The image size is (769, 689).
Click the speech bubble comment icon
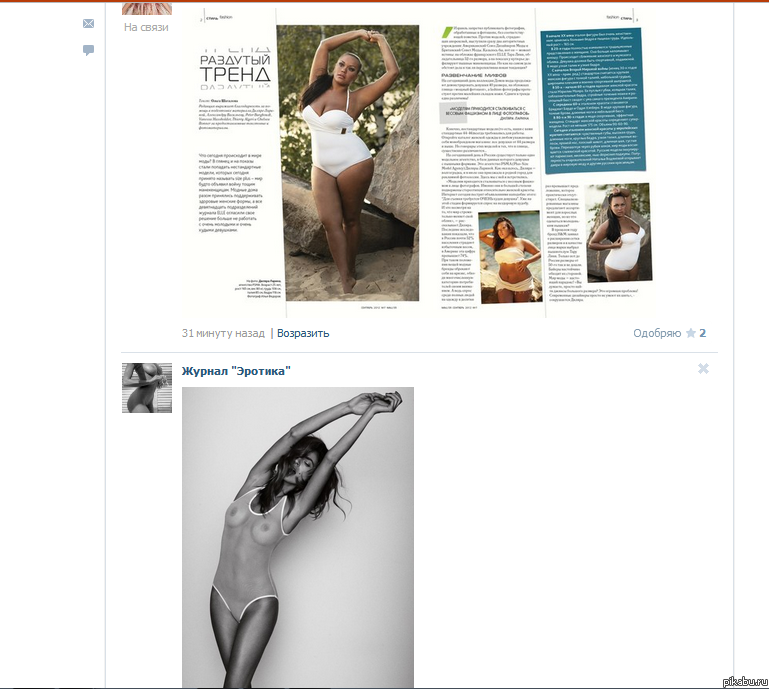[x=88, y=50]
